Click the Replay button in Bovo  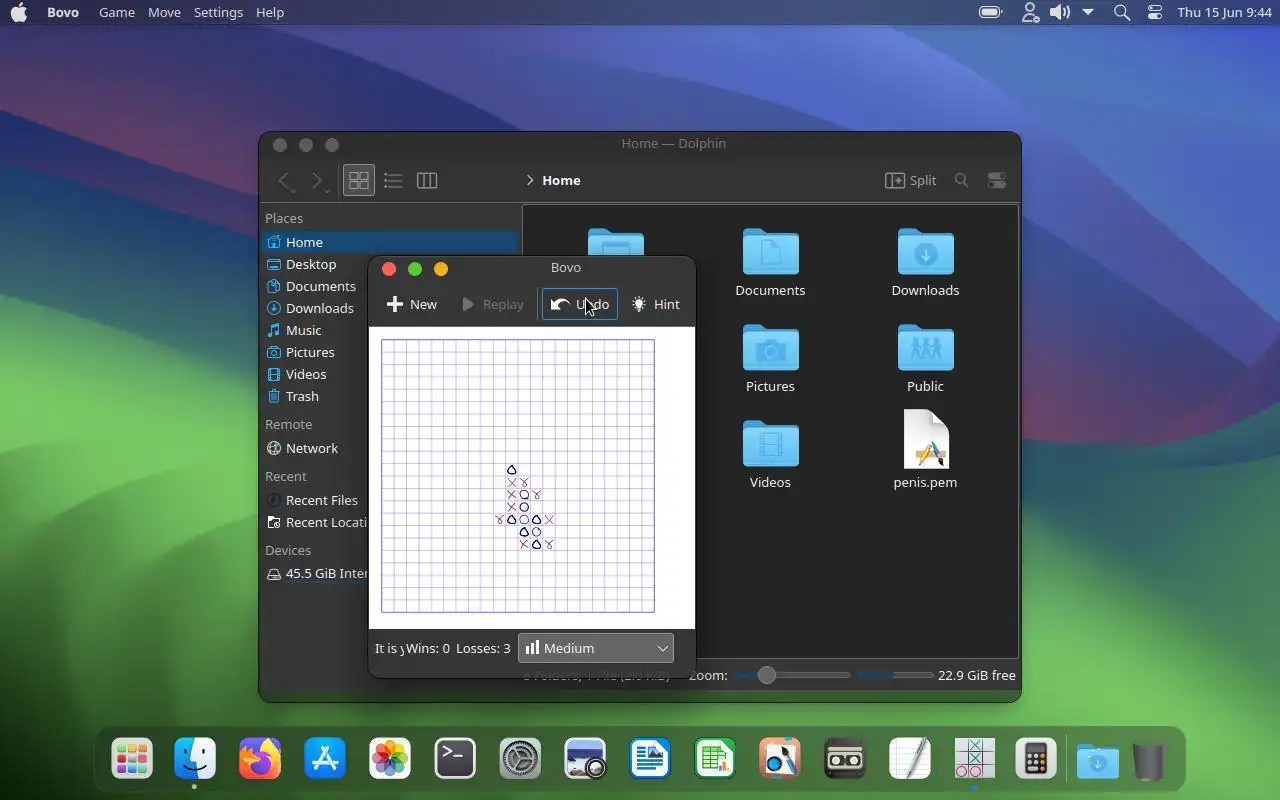493,304
